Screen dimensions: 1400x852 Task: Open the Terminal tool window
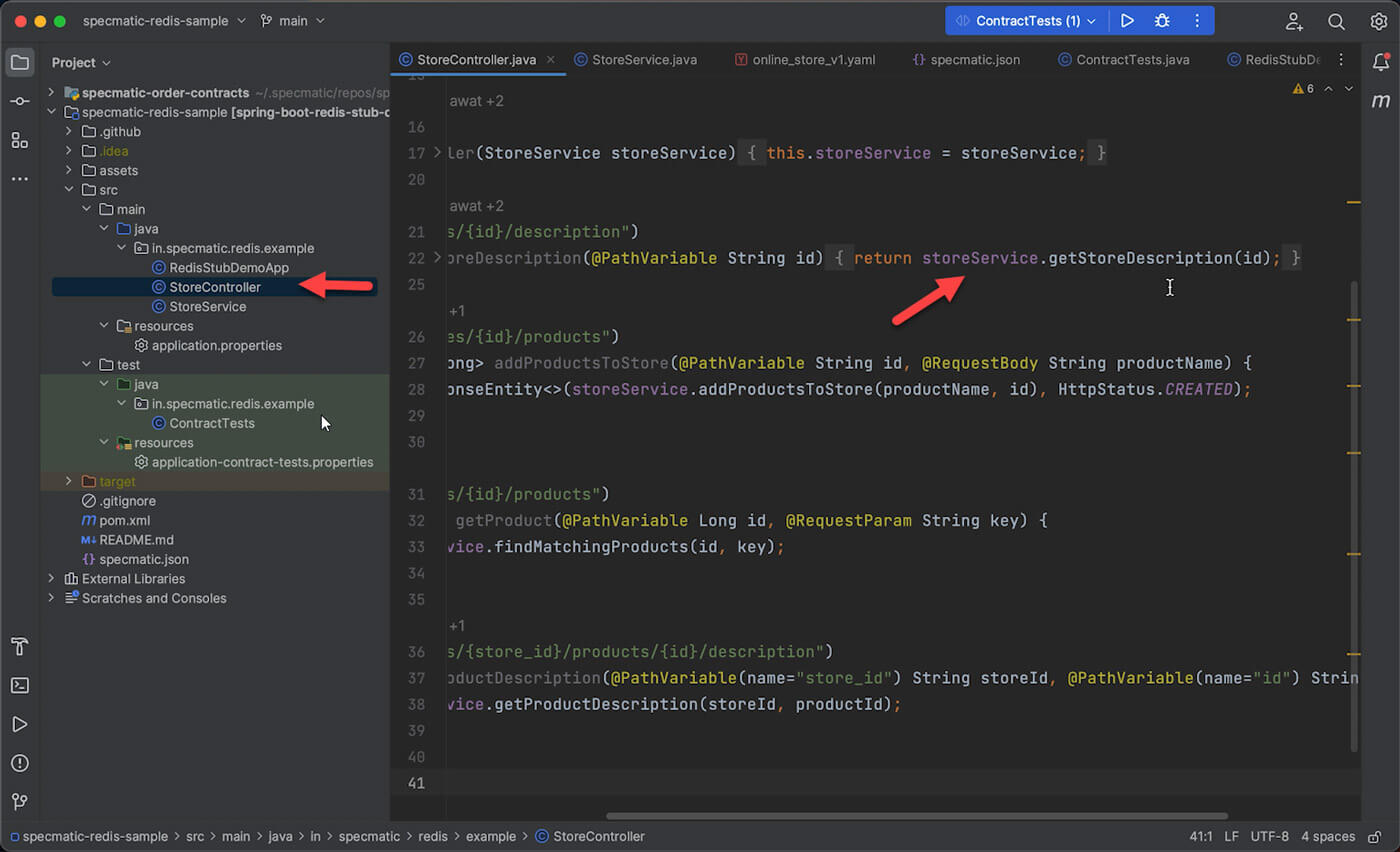[x=20, y=685]
